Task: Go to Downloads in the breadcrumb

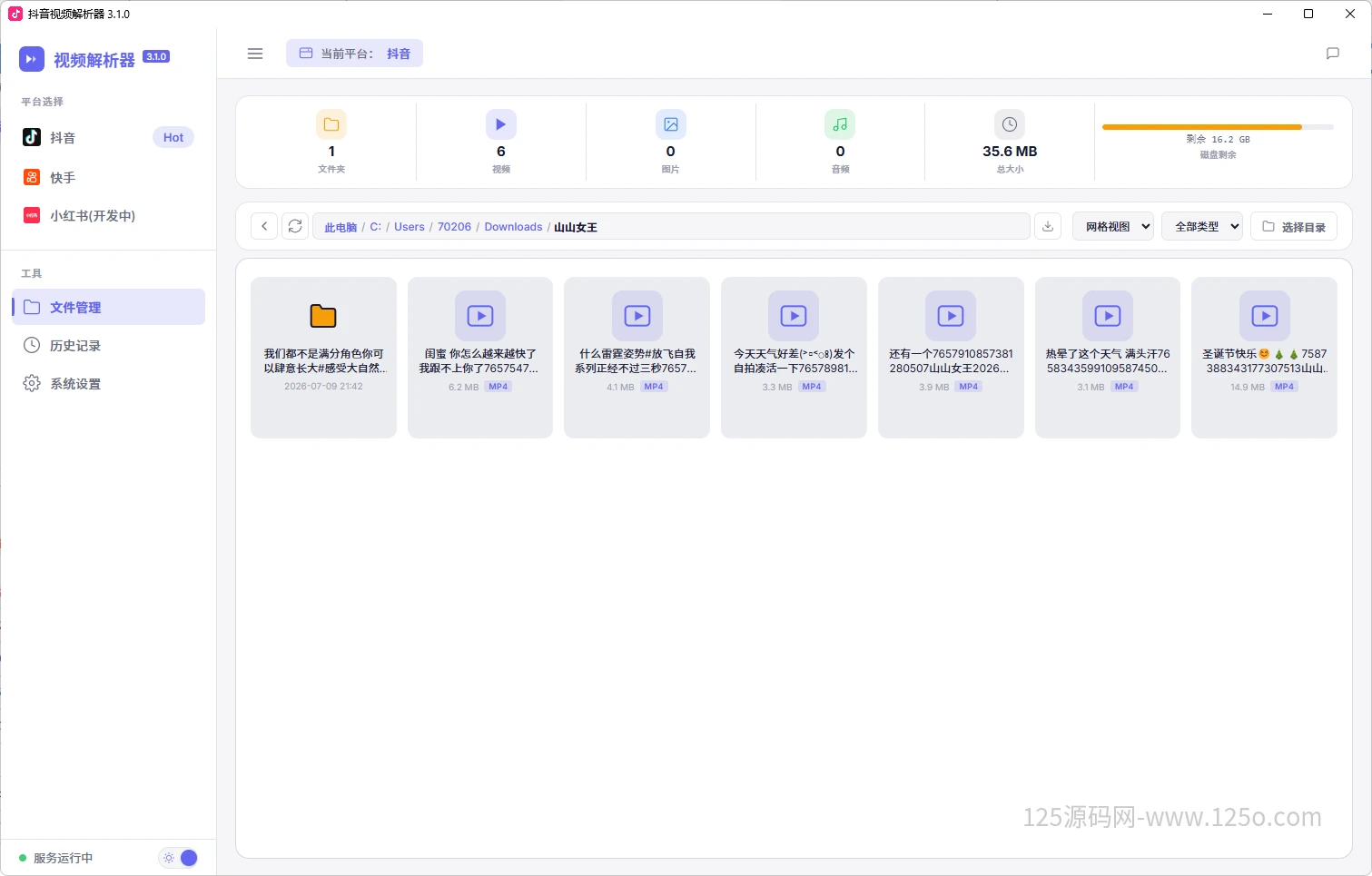Action: click(513, 227)
